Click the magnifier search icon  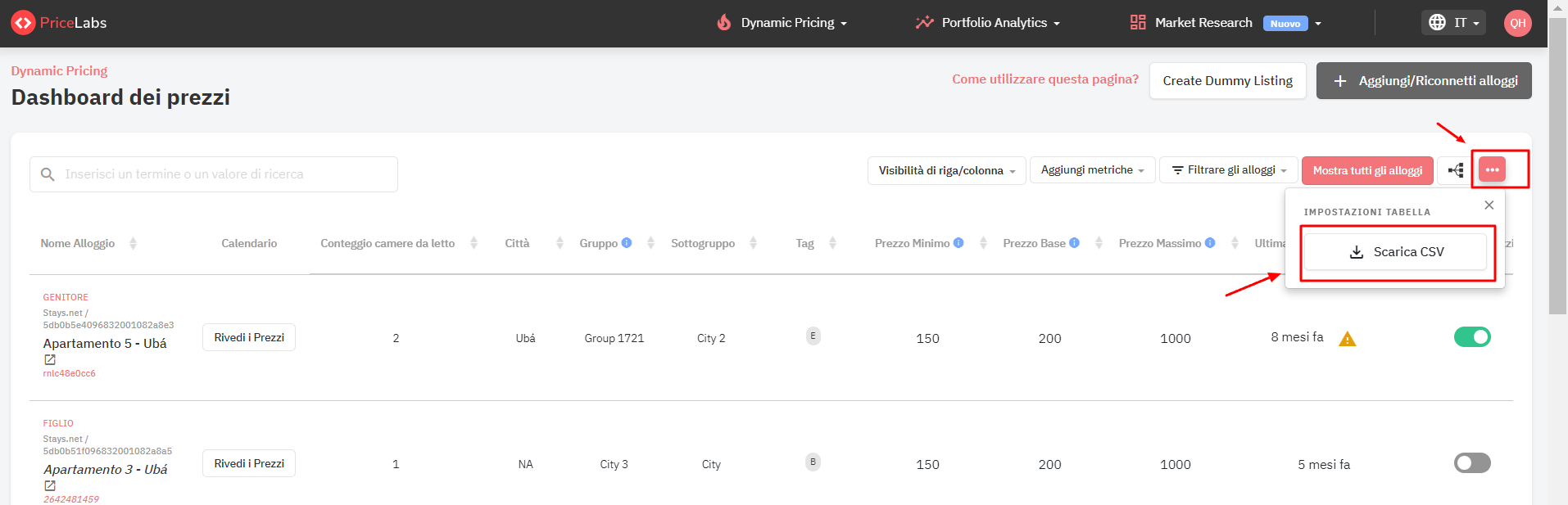(x=48, y=174)
